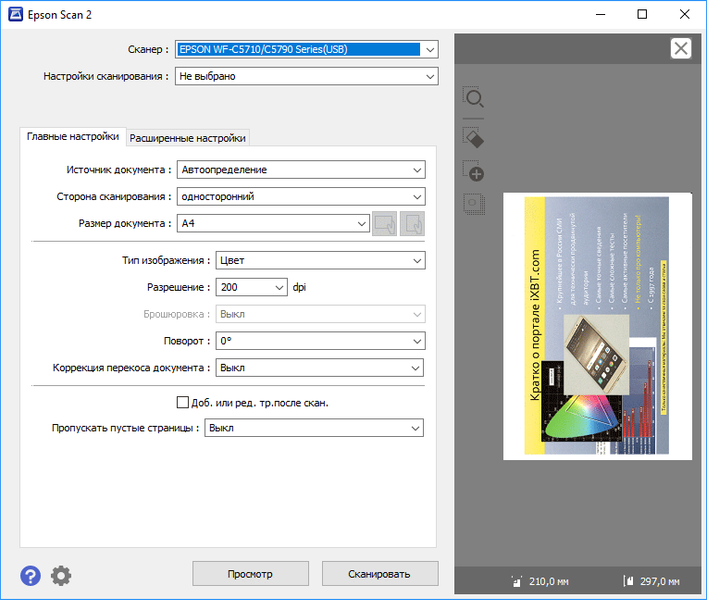Open Размер документа A4 dropdown
The image size is (707, 600).
click(273, 224)
